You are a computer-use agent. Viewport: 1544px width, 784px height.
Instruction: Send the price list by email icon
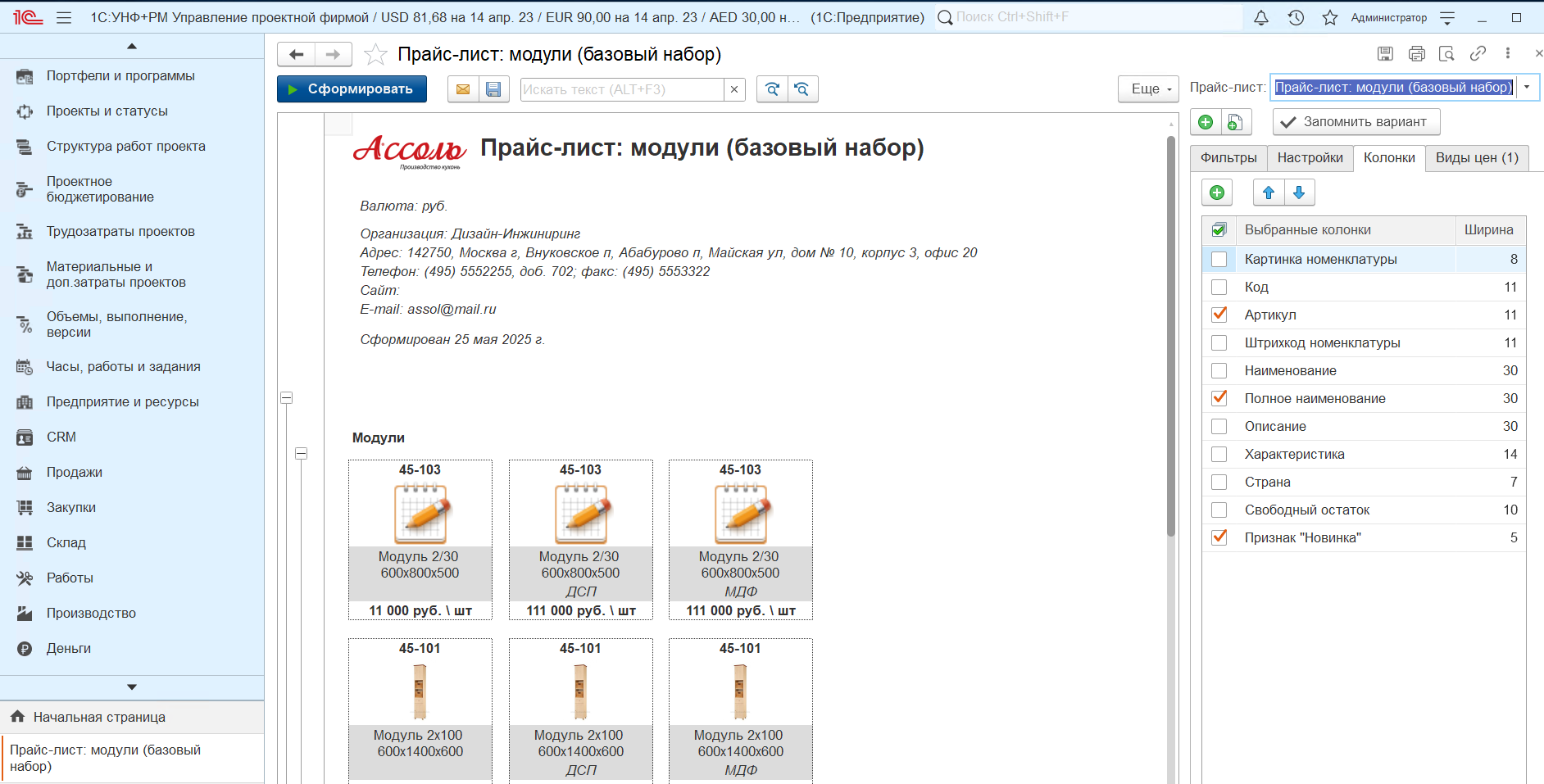(x=463, y=89)
